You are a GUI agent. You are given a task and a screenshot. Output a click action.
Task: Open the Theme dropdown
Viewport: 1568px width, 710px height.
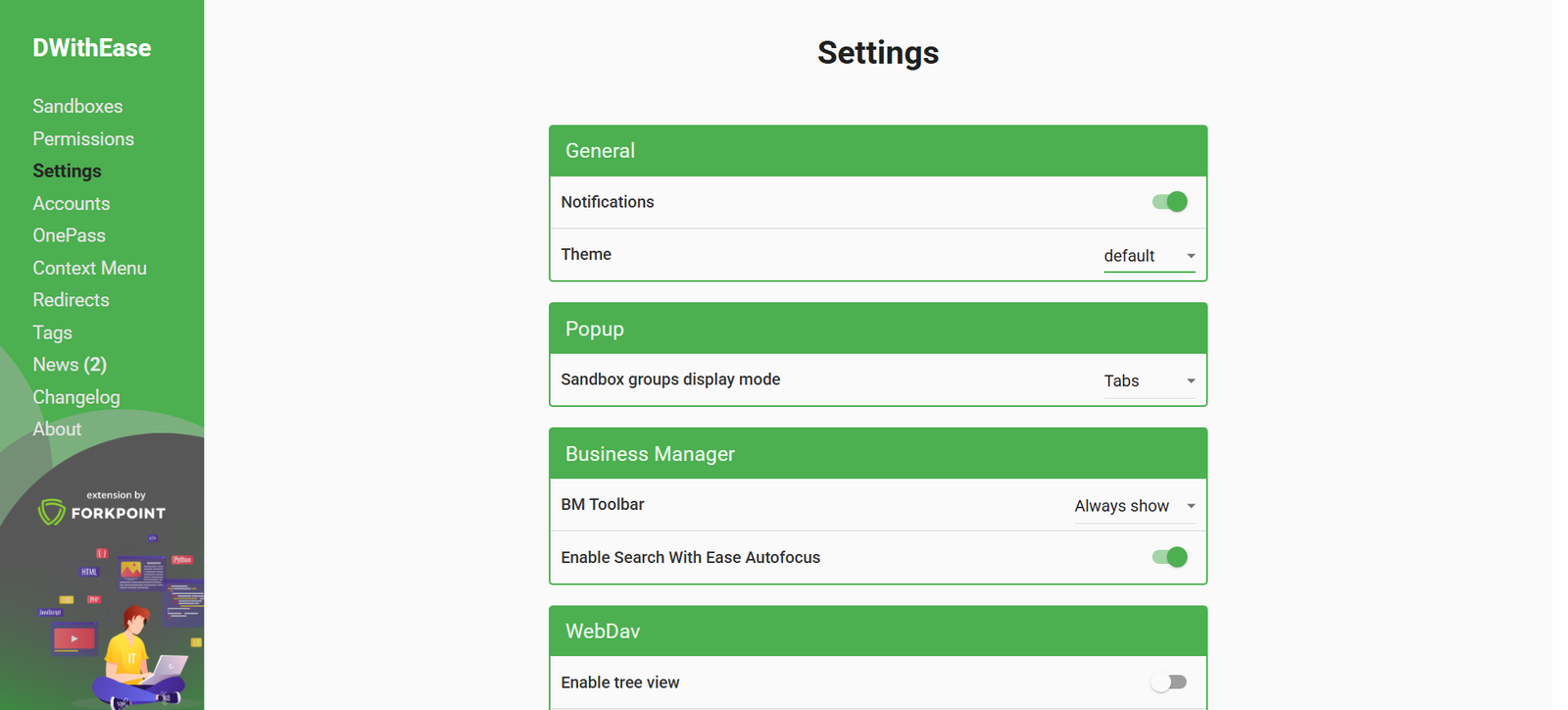[1149, 256]
